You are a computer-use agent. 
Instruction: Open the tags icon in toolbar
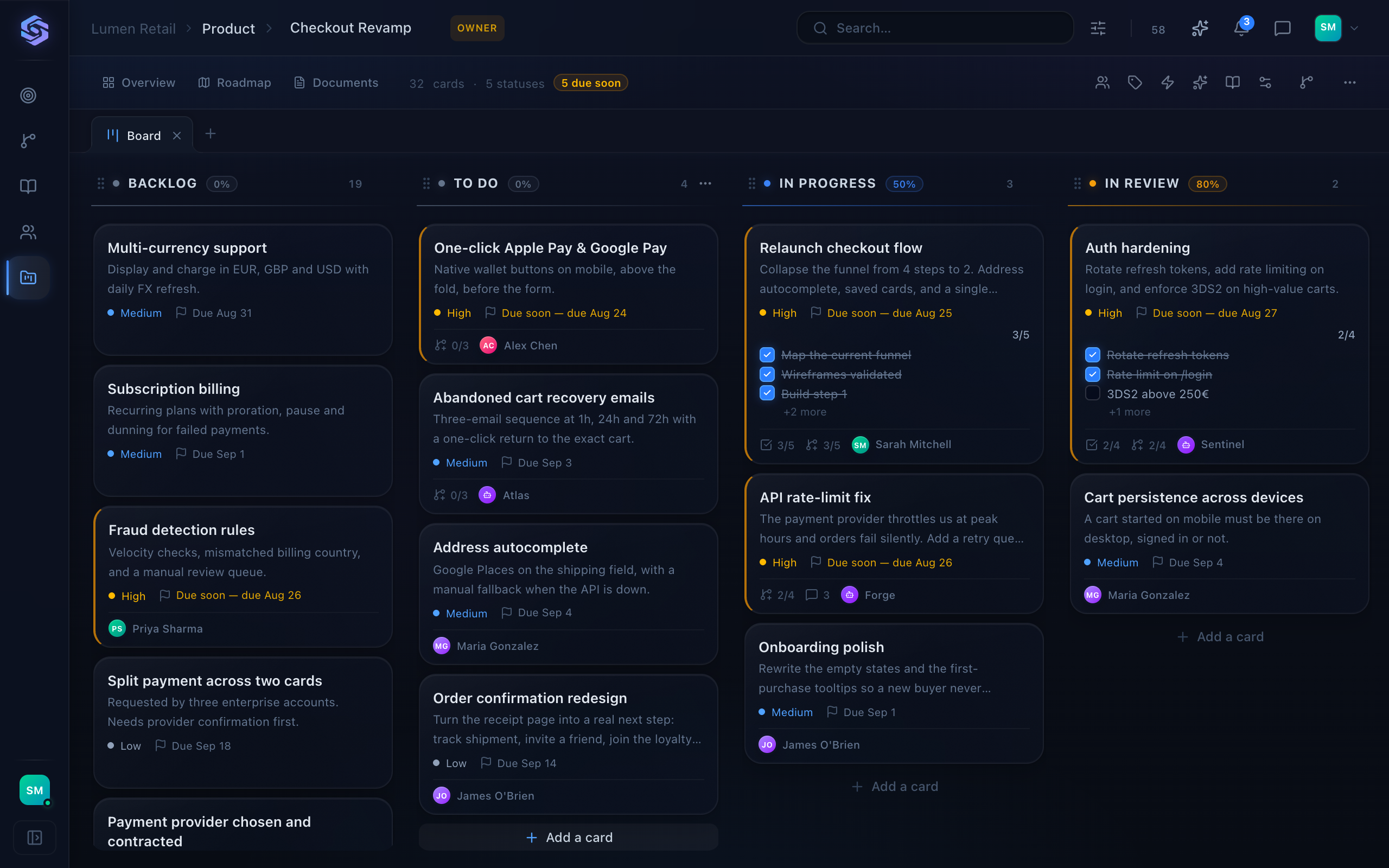(1135, 82)
